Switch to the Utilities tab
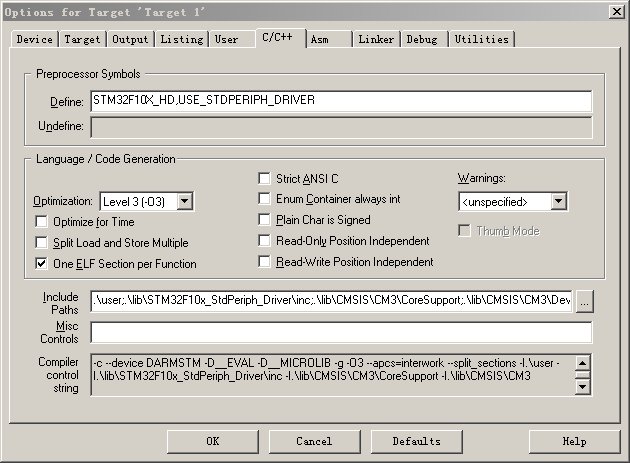The image size is (630, 463). pos(481,39)
